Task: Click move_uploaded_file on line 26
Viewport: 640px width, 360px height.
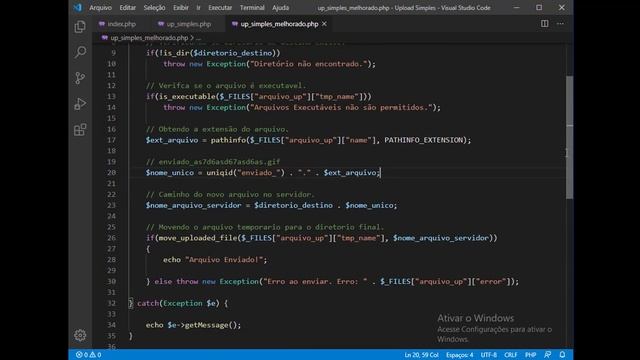Action: click(198, 238)
